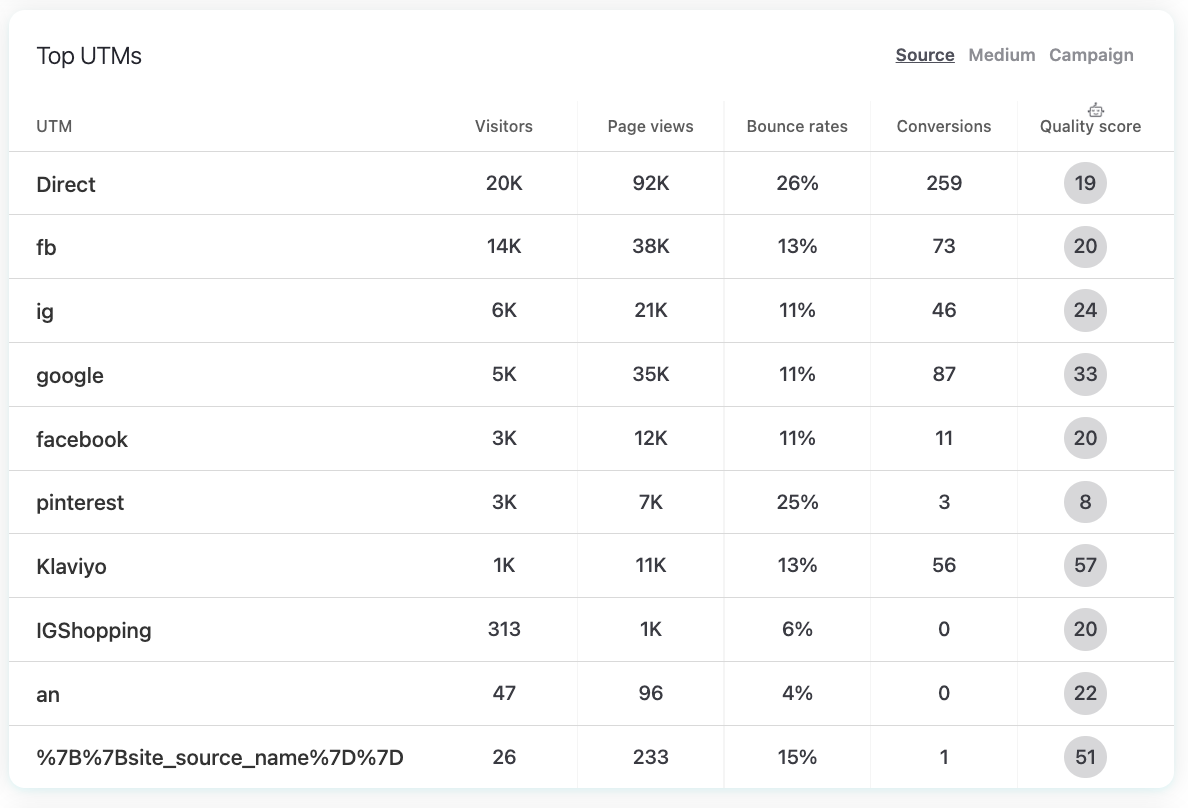This screenshot has height=808, width=1188.
Task: Switch to the Medium tab
Action: tap(1001, 55)
